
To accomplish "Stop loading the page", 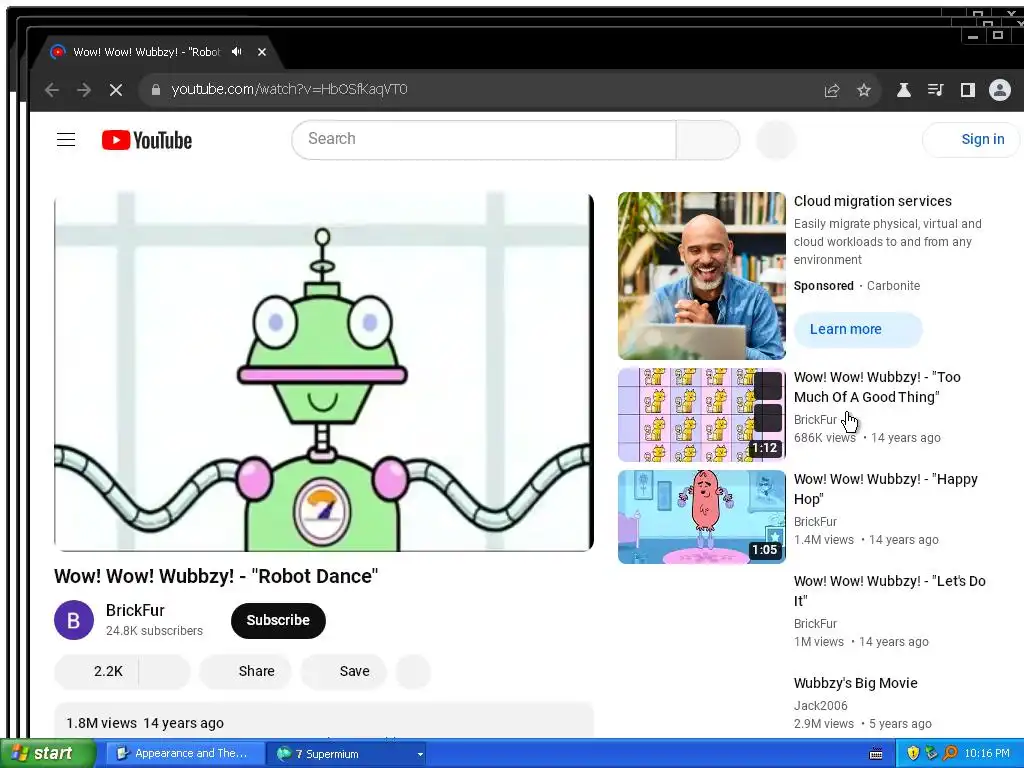I will click(x=116, y=90).
